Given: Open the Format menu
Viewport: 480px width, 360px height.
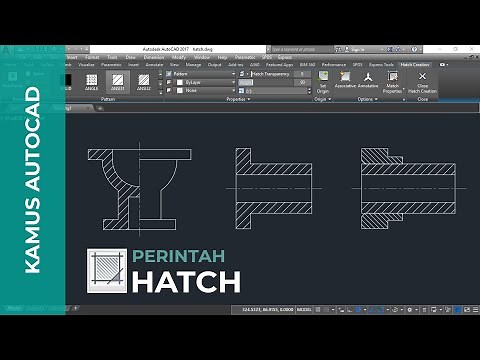Looking at the screenshot, I should click(92, 57).
